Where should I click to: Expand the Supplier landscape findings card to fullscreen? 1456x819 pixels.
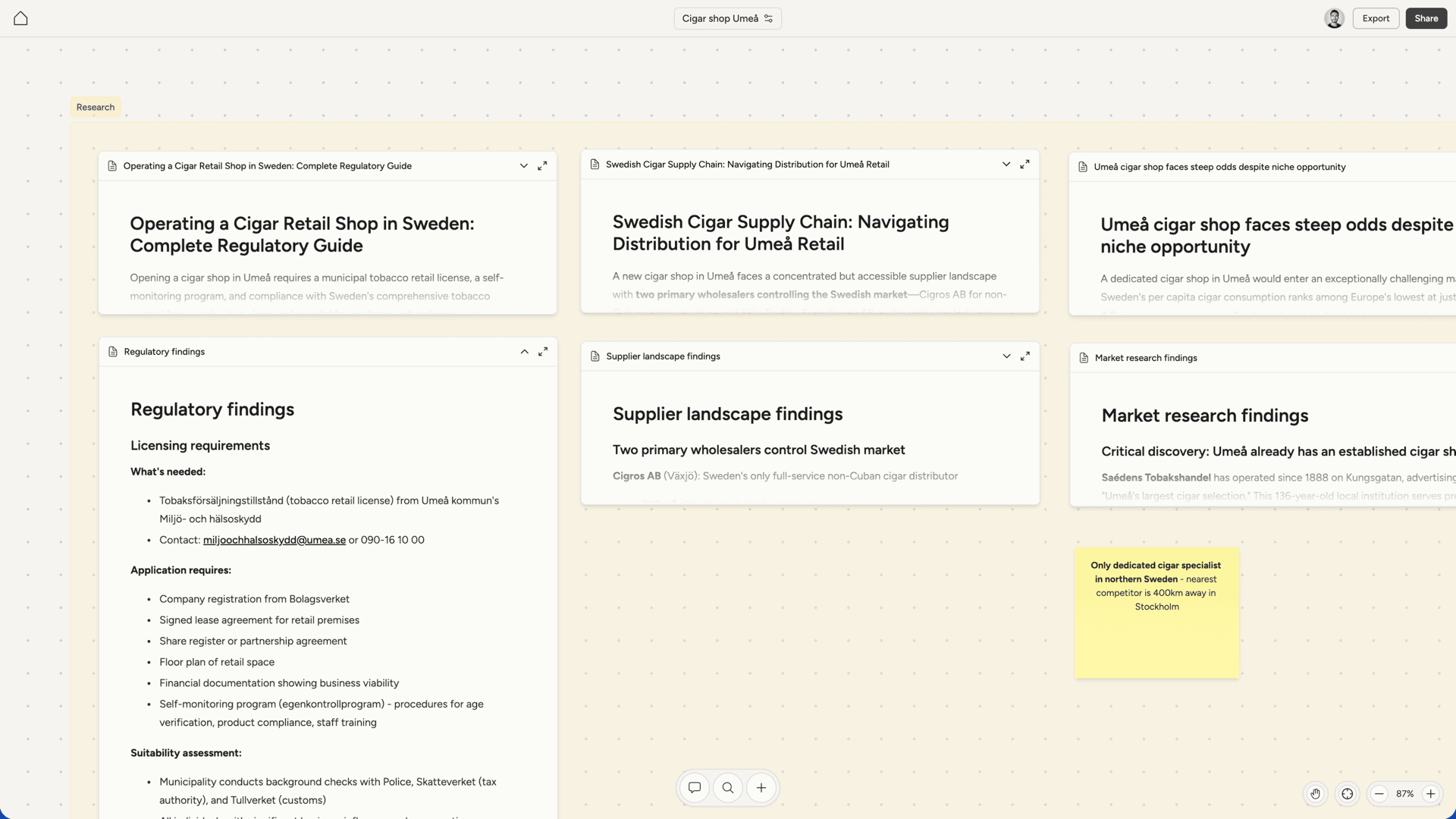[1025, 356]
